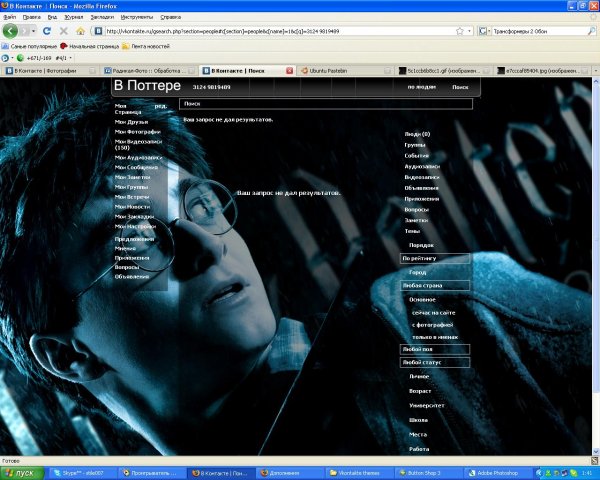Open the Файл menu
Viewport: 600px width, 480px height.
click(x=10, y=17)
